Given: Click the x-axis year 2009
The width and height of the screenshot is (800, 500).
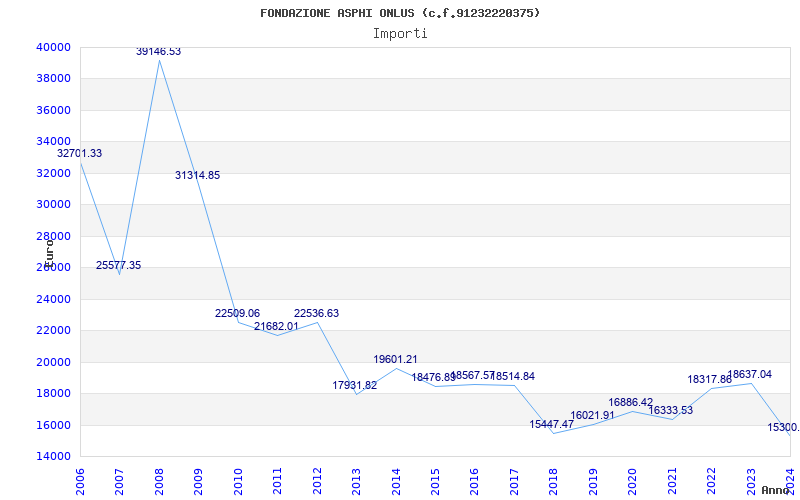Looking at the screenshot, I should (198, 482).
